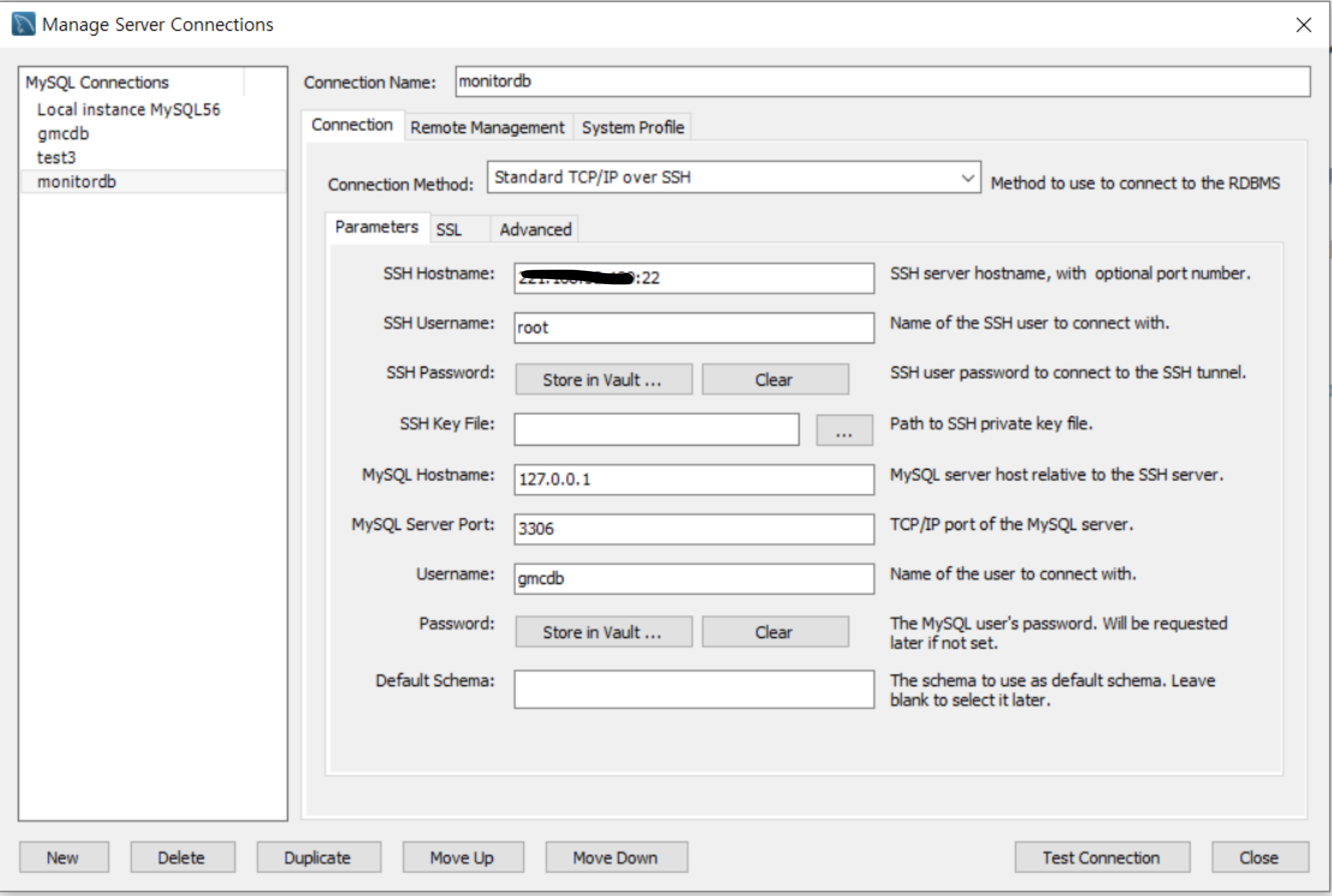Click the Test Connection button
Viewport: 1332px width, 896px height.
[x=1102, y=857]
